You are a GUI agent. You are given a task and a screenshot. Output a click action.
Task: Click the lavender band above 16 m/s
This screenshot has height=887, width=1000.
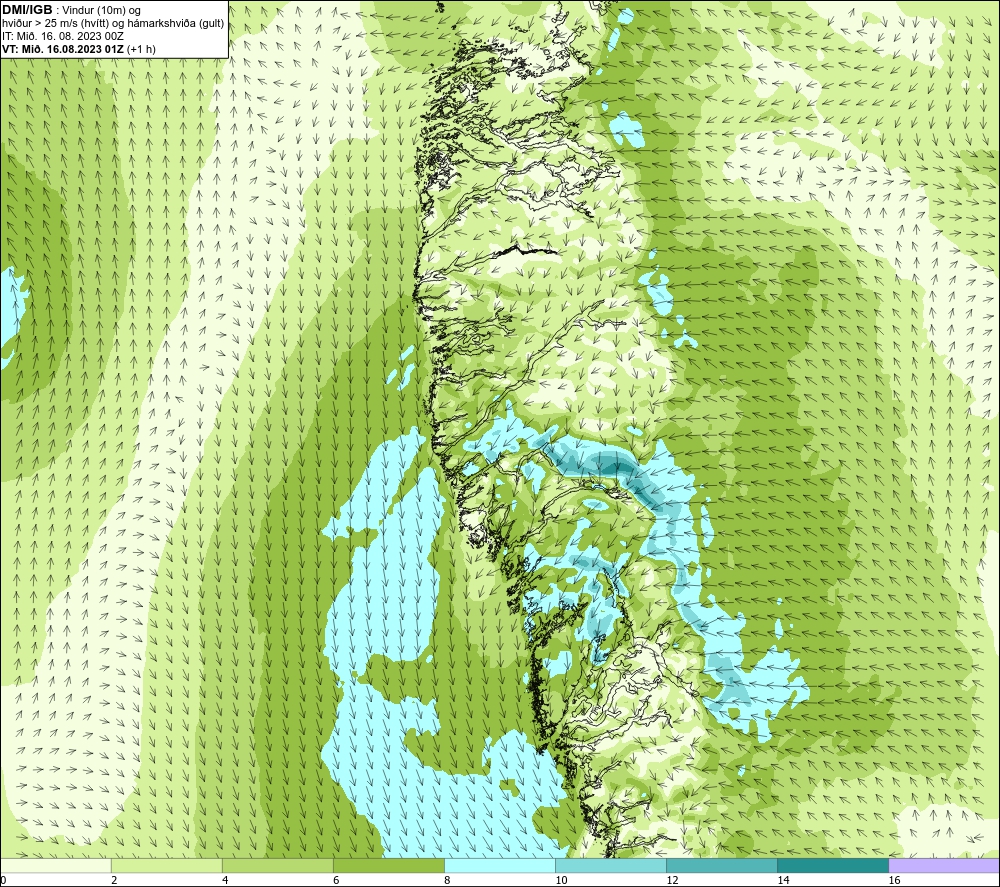pos(944,865)
